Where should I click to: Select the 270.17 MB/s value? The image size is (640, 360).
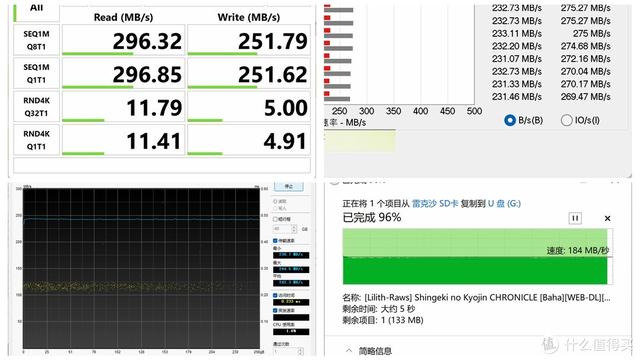(x=586, y=84)
